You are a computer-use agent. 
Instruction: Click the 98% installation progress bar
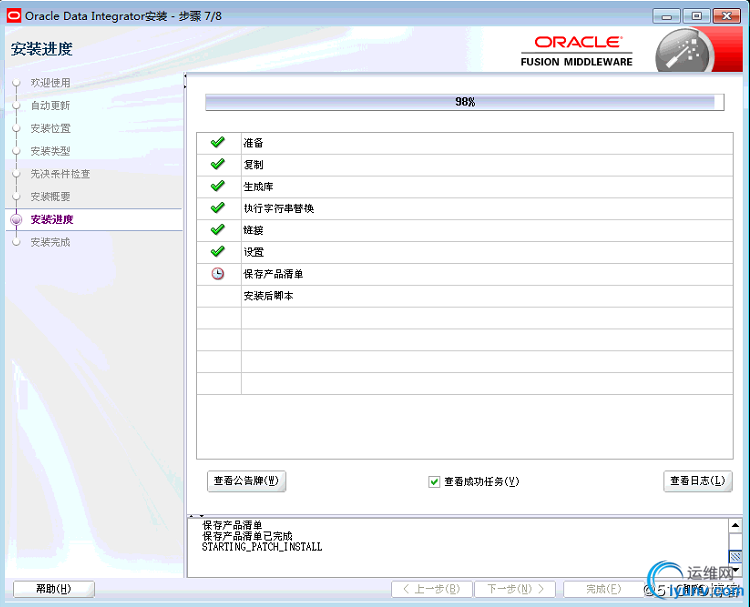pos(464,102)
